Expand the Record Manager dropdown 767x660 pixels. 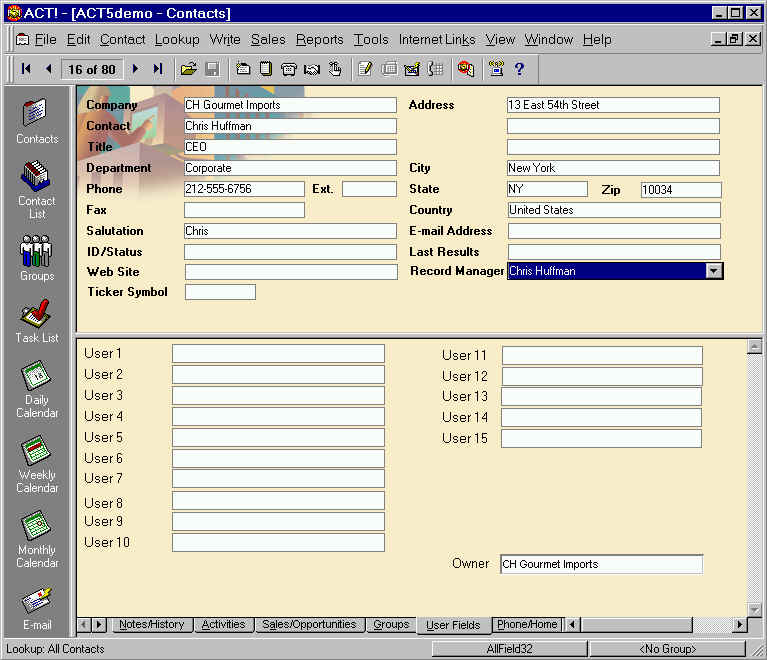[x=713, y=271]
